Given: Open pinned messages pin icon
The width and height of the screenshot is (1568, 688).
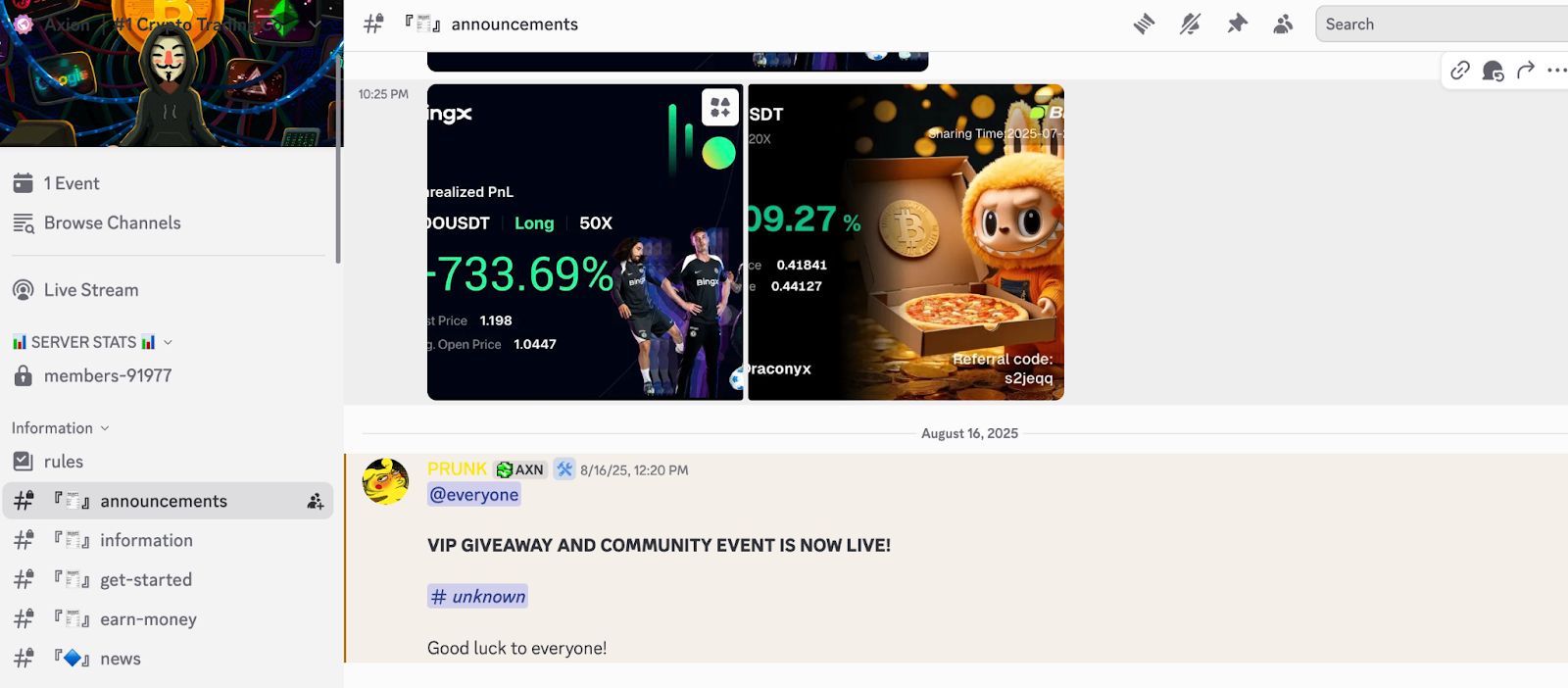Looking at the screenshot, I should (x=1237, y=25).
